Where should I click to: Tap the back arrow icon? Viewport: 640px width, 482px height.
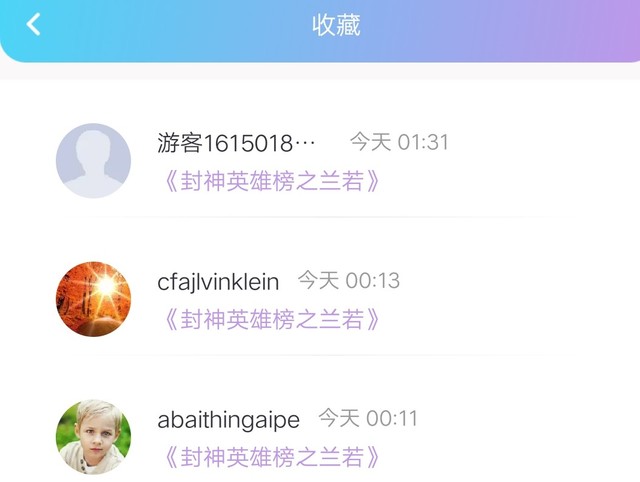33,24
